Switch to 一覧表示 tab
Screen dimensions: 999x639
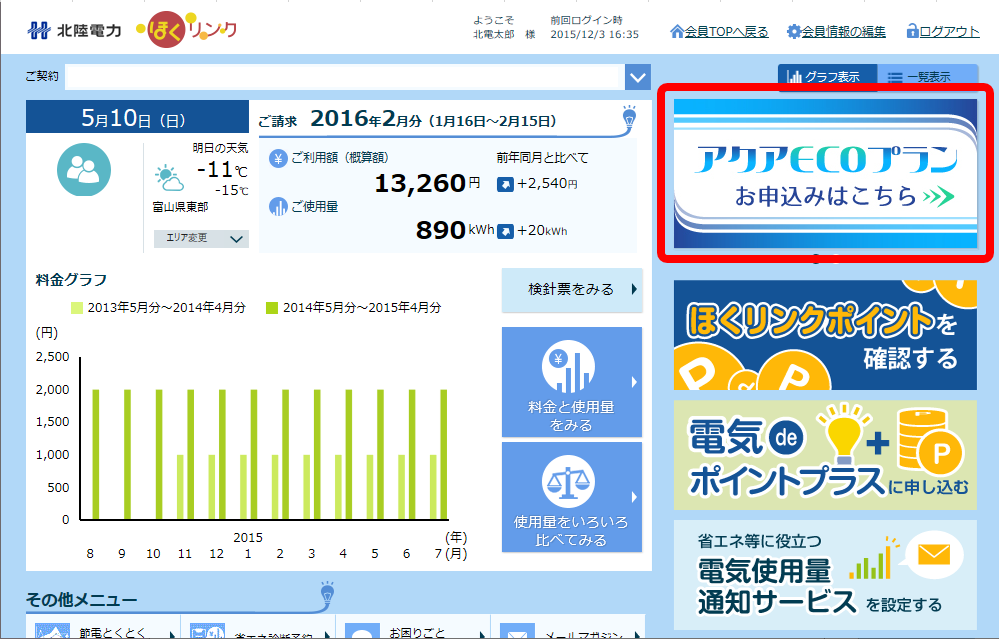pyautogui.click(x=927, y=77)
